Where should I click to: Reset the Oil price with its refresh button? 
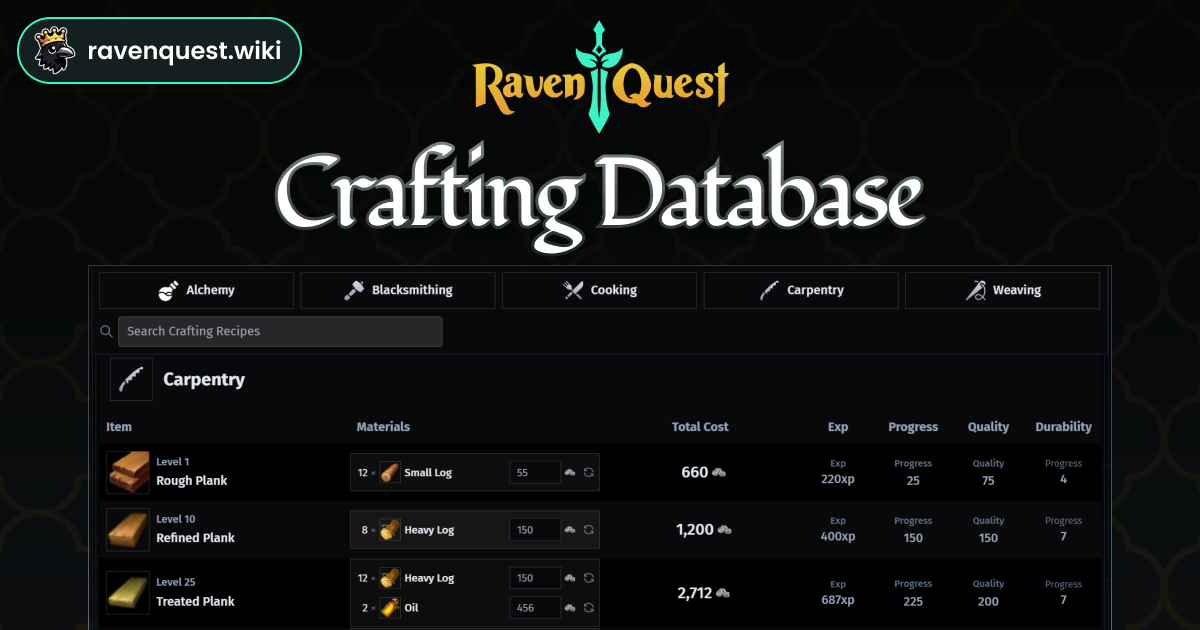point(589,607)
